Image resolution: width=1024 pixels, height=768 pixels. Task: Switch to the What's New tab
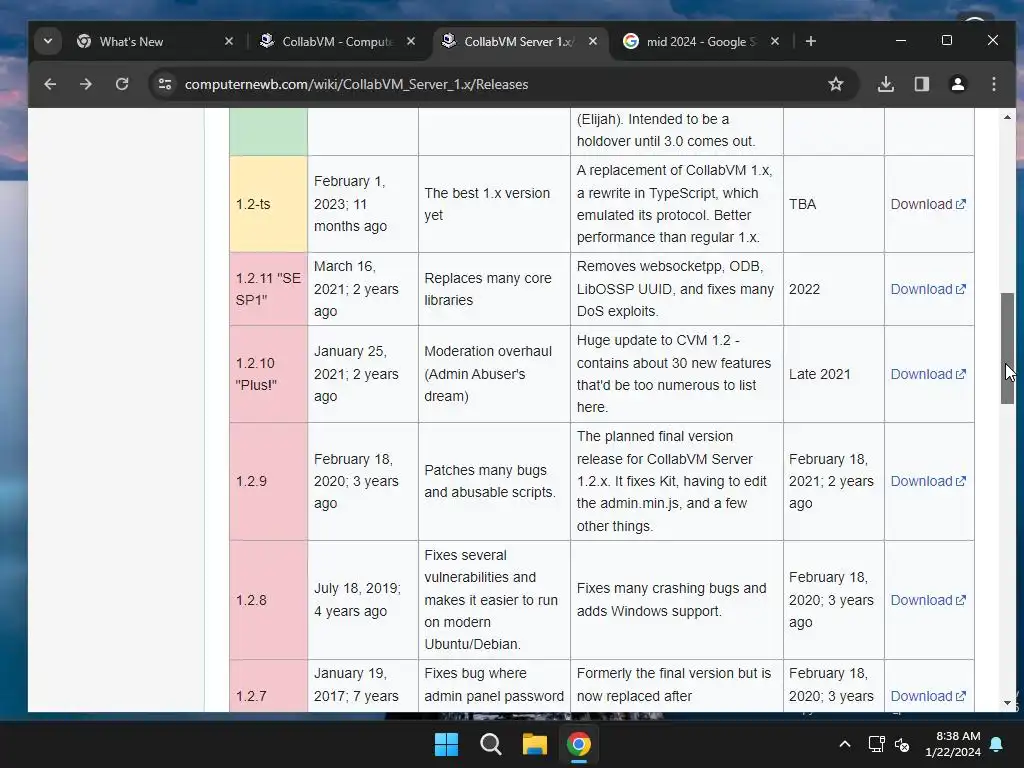(155, 41)
